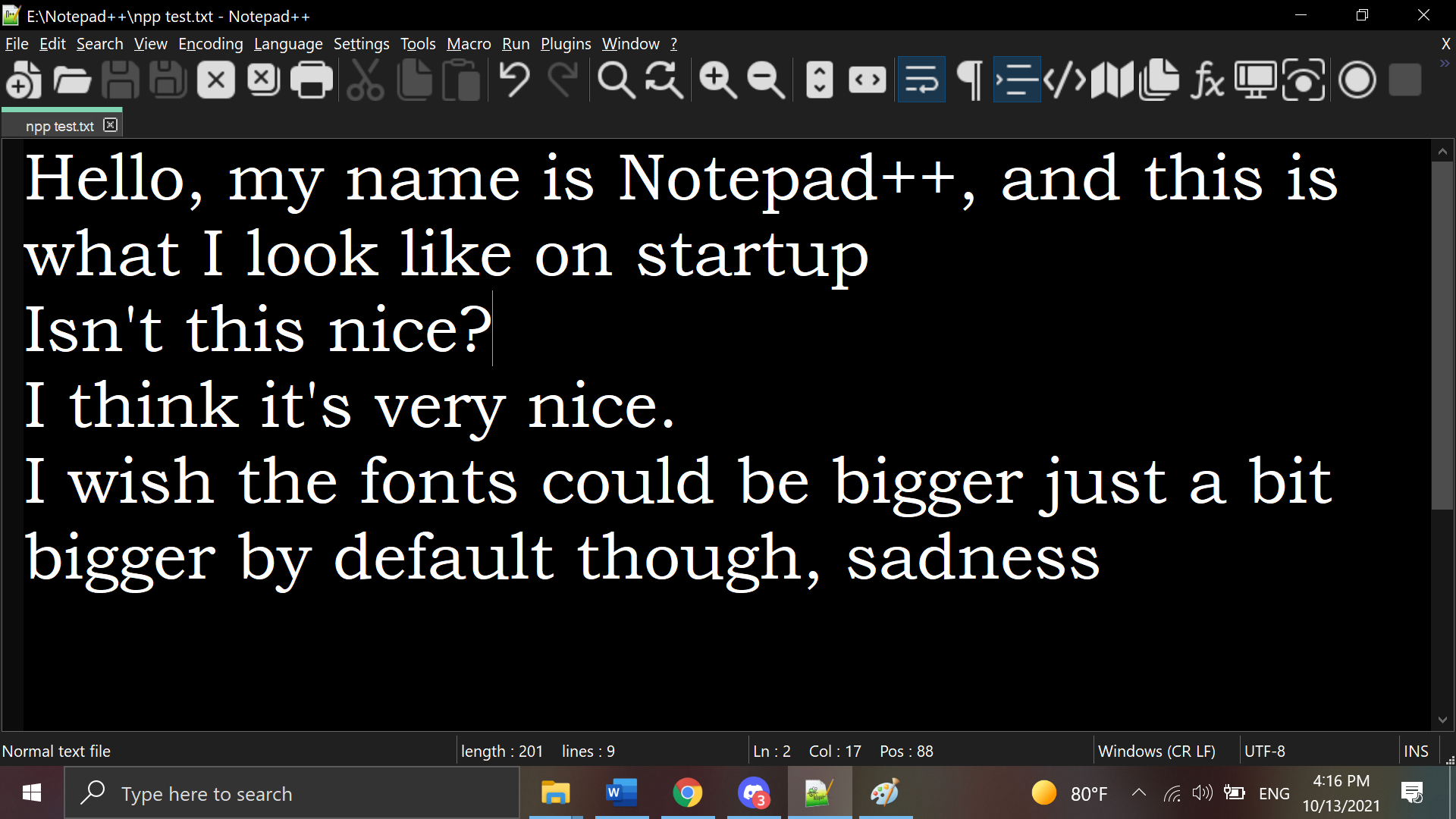Open the Tools menu

pyautogui.click(x=418, y=44)
